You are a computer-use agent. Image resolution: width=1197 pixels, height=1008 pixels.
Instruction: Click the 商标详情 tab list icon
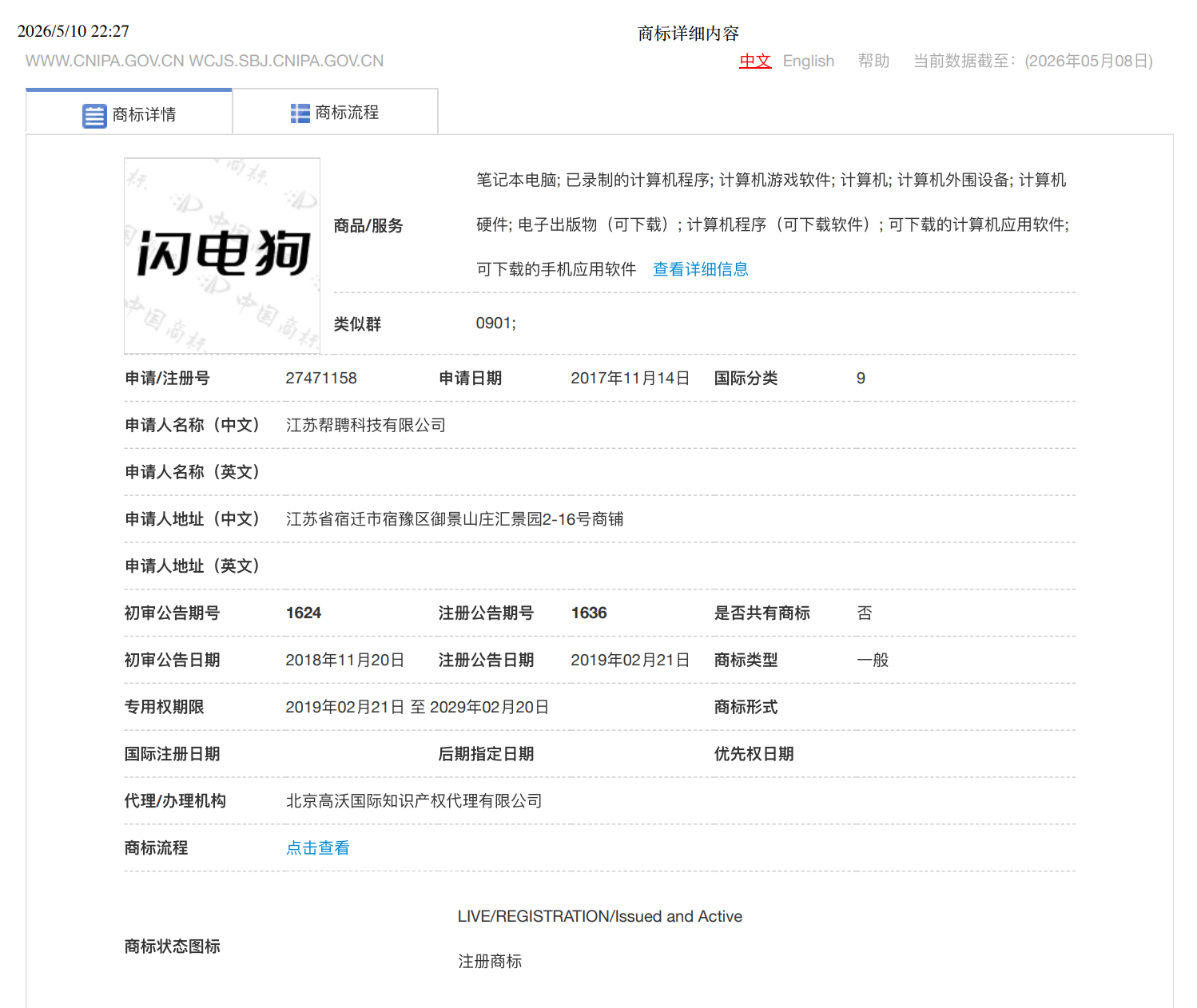tap(94, 116)
